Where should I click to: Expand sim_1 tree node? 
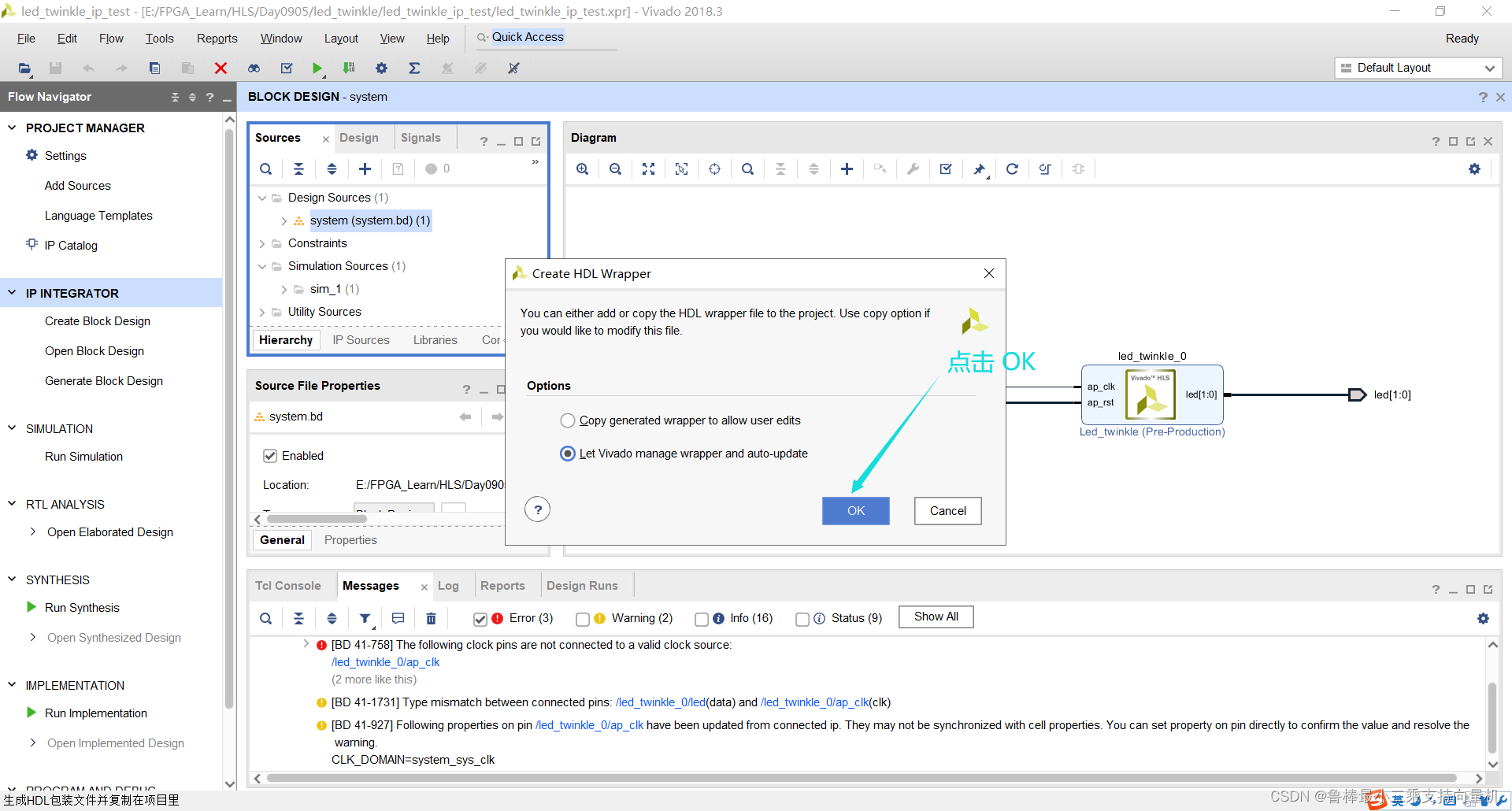[x=284, y=289]
